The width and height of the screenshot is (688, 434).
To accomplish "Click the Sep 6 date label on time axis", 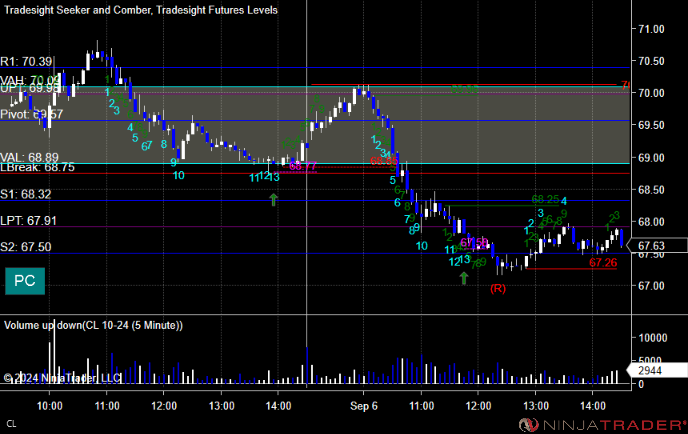I will (x=364, y=406).
